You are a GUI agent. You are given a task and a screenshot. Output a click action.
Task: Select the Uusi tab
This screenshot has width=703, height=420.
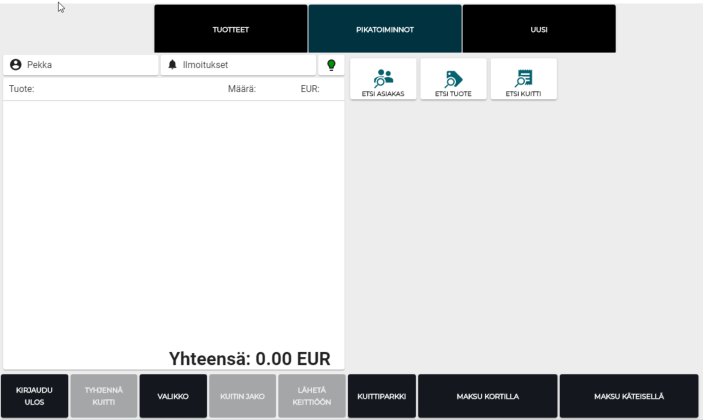point(539,29)
